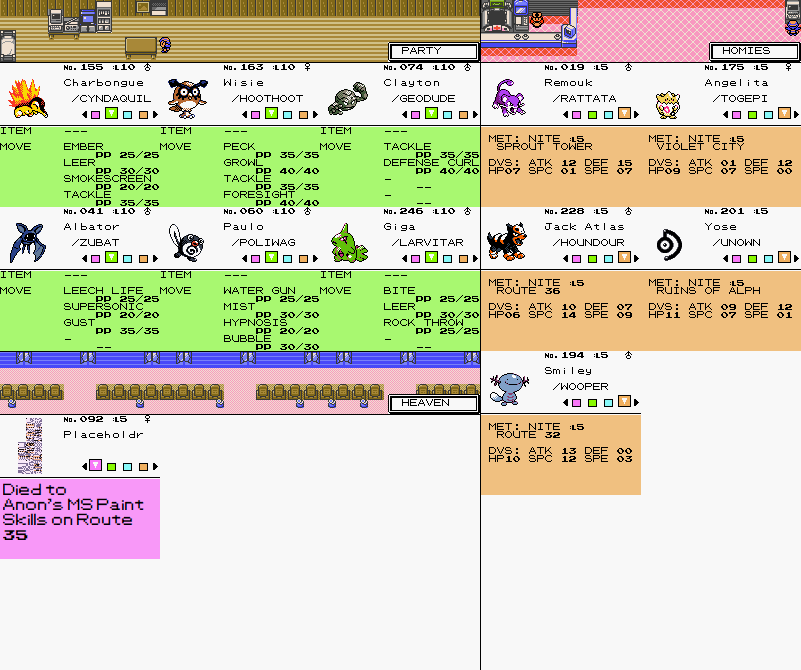Image resolution: width=801 pixels, height=670 pixels.
Task: Go to previous page on Remouk's card
Action: click(x=565, y=115)
